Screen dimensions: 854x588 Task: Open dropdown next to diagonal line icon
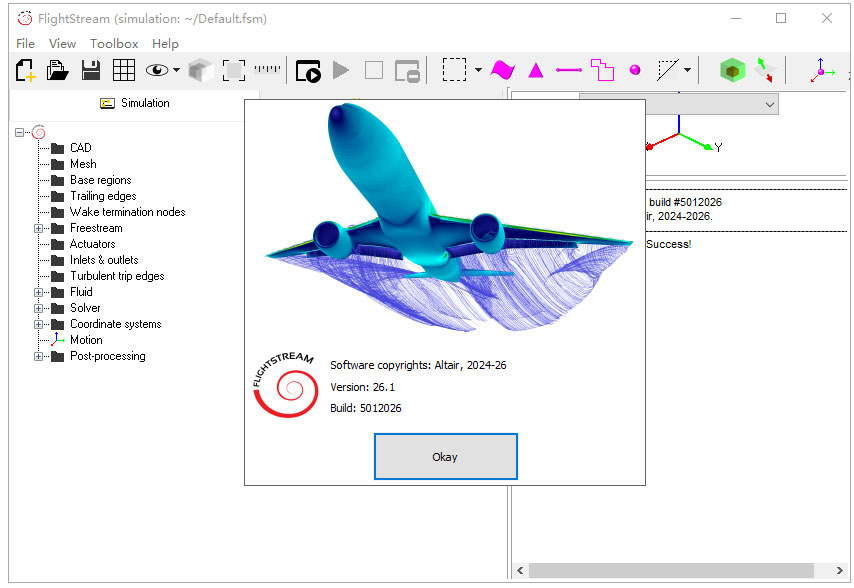[x=687, y=70]
